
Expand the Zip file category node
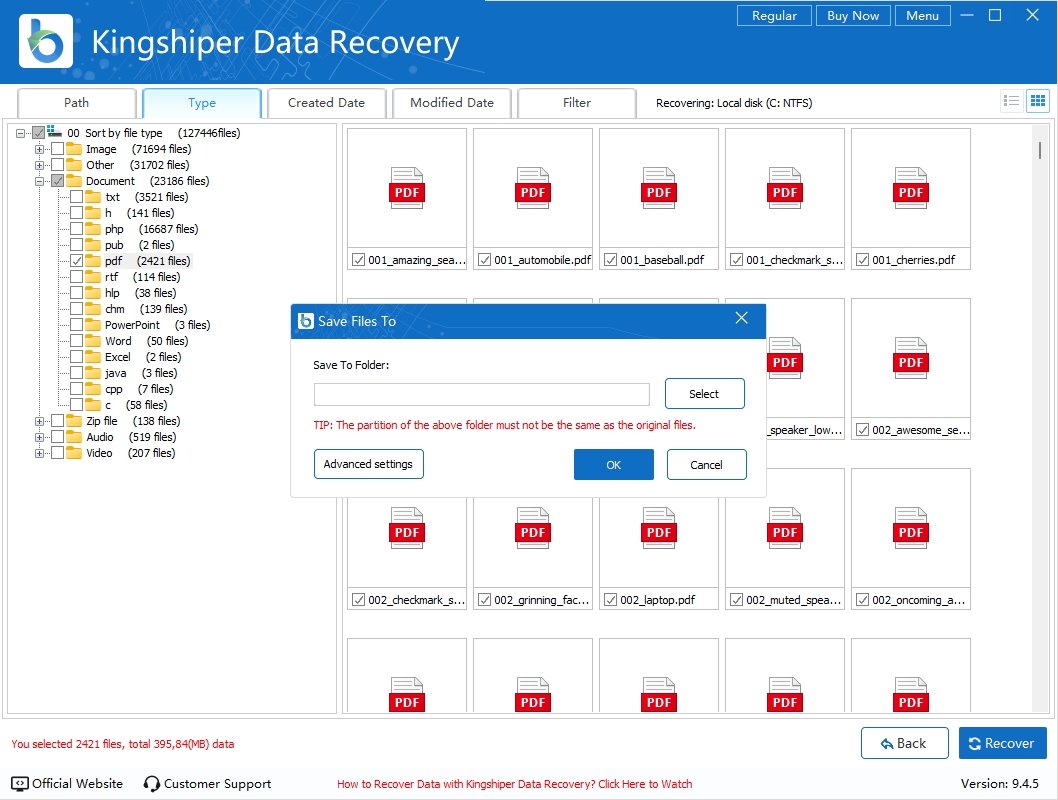(x=39, y=422)
